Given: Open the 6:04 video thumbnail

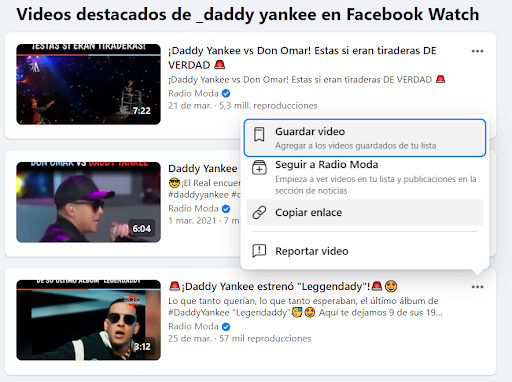Looking at the screenshot, I should pyautogui.click(x=88, y=202).
